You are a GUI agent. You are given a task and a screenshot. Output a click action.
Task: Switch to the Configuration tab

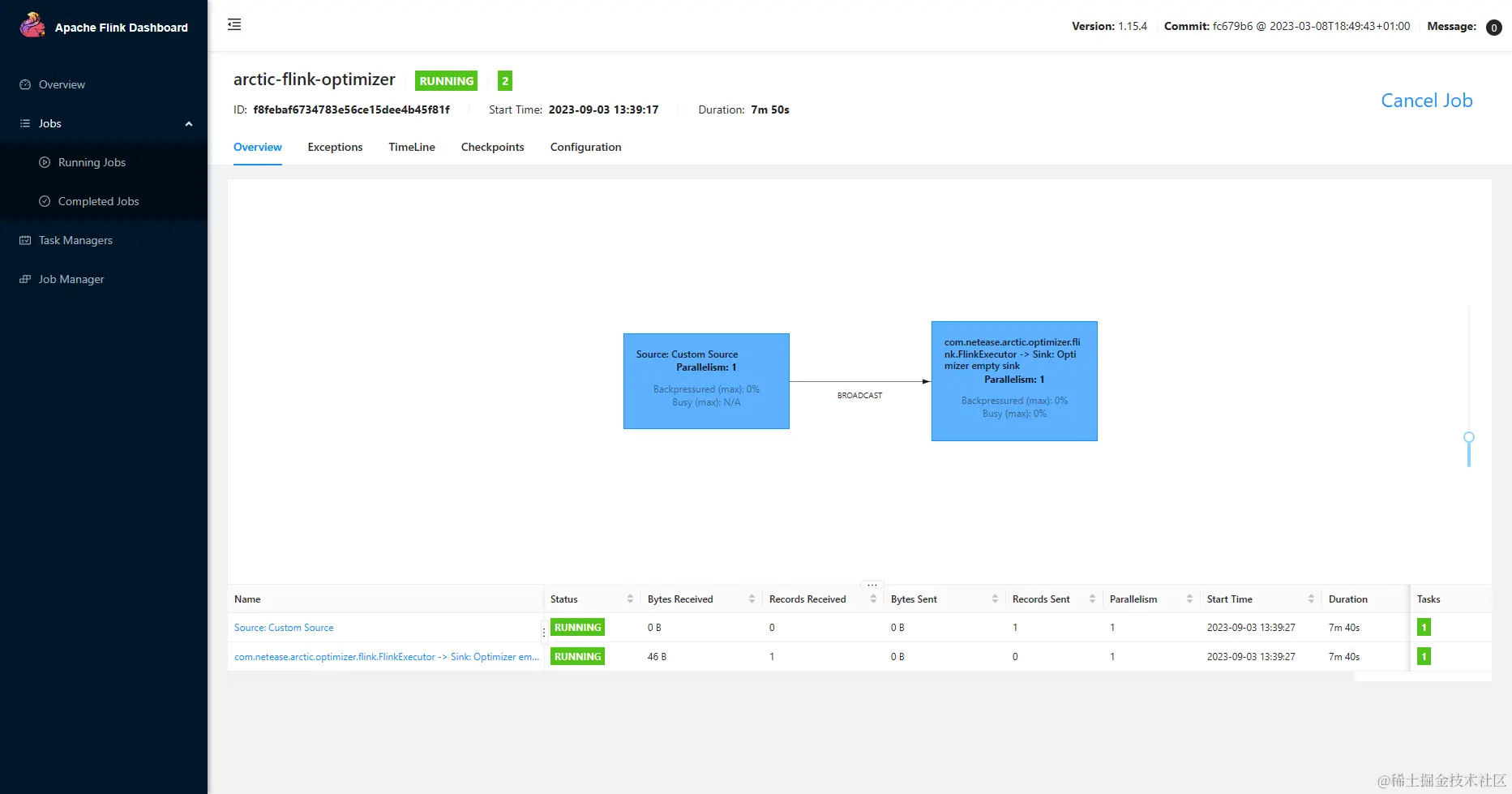tap(586, 147)
